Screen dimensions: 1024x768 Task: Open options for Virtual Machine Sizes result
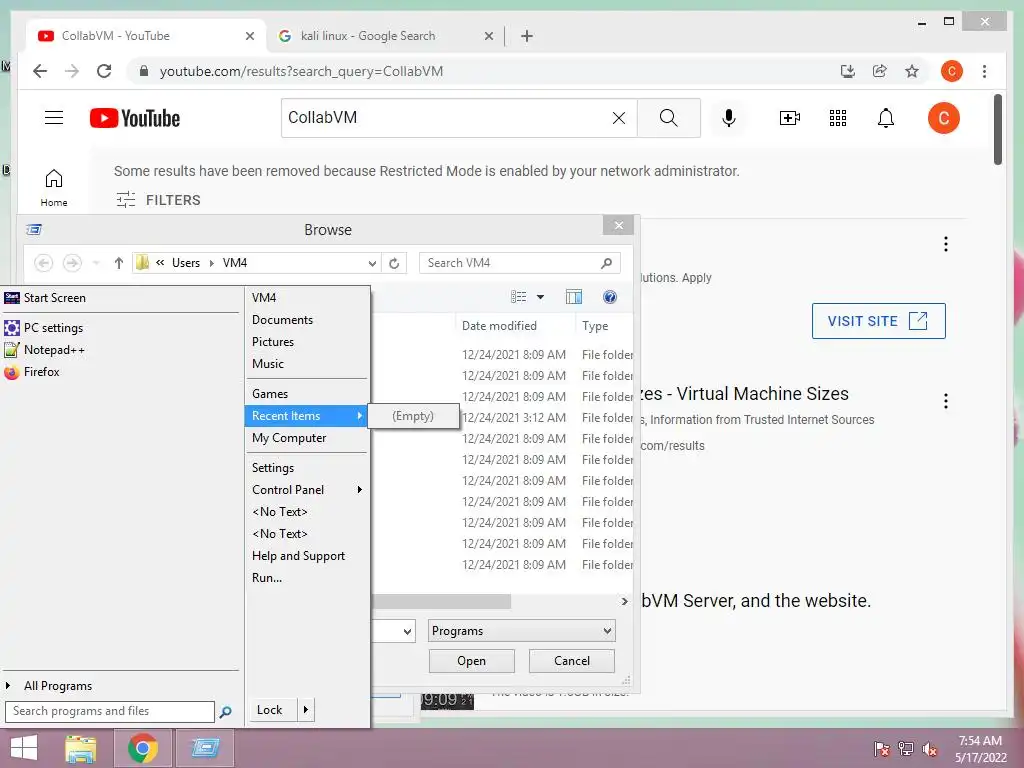pyautogui.click(x=946, y=401)
